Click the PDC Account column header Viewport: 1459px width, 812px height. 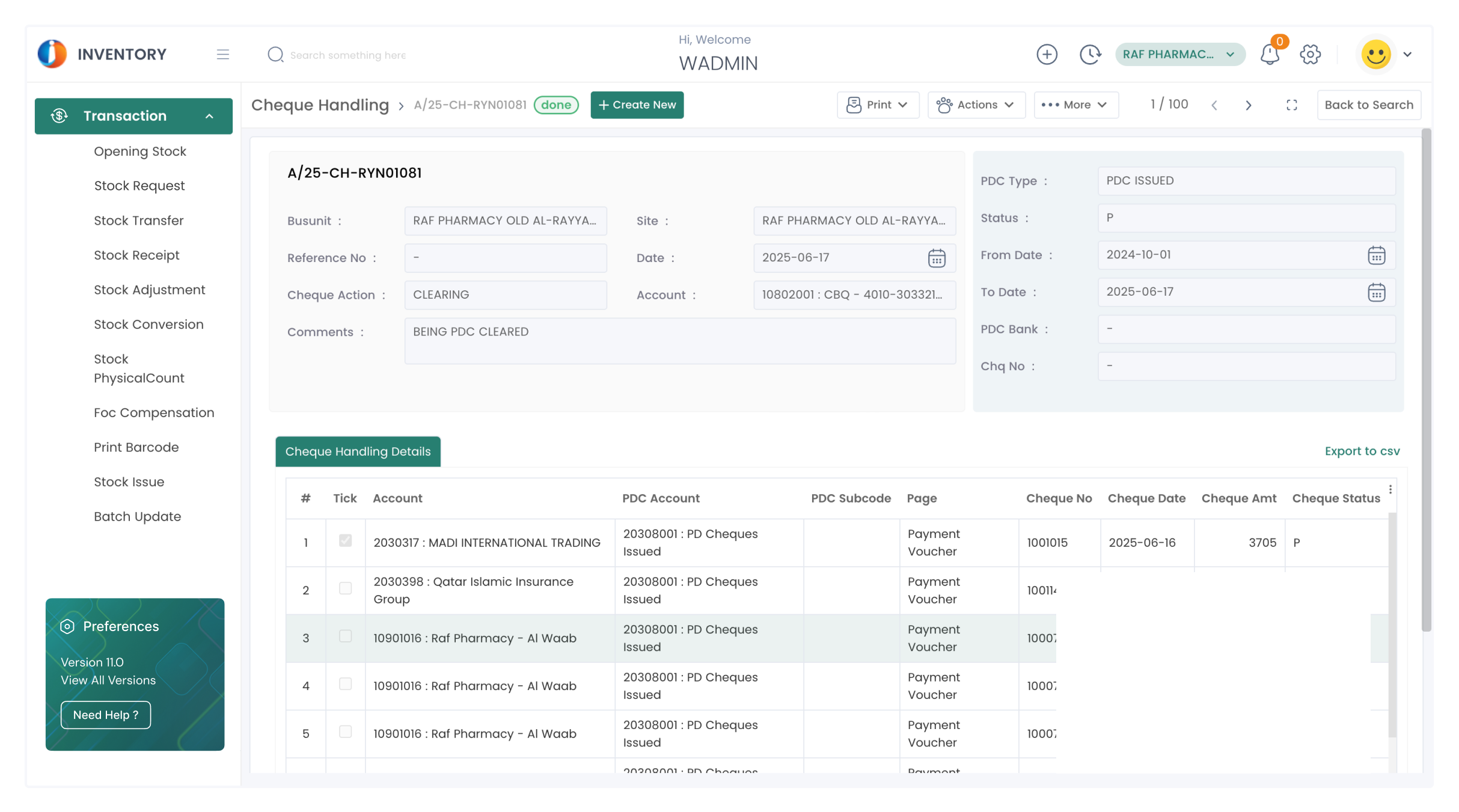click(661, 498)
